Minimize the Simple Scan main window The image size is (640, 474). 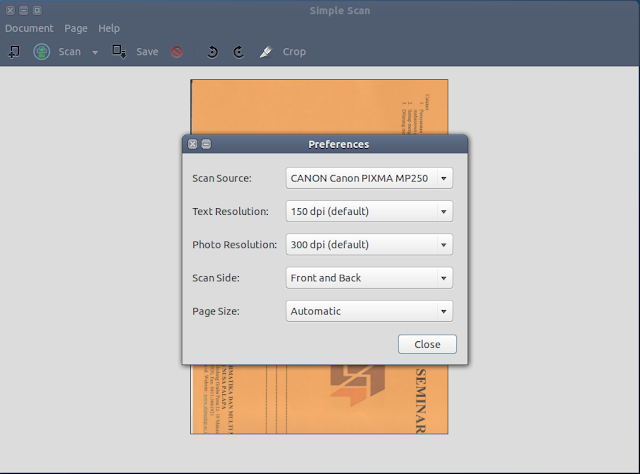click(x=24, y=11)
